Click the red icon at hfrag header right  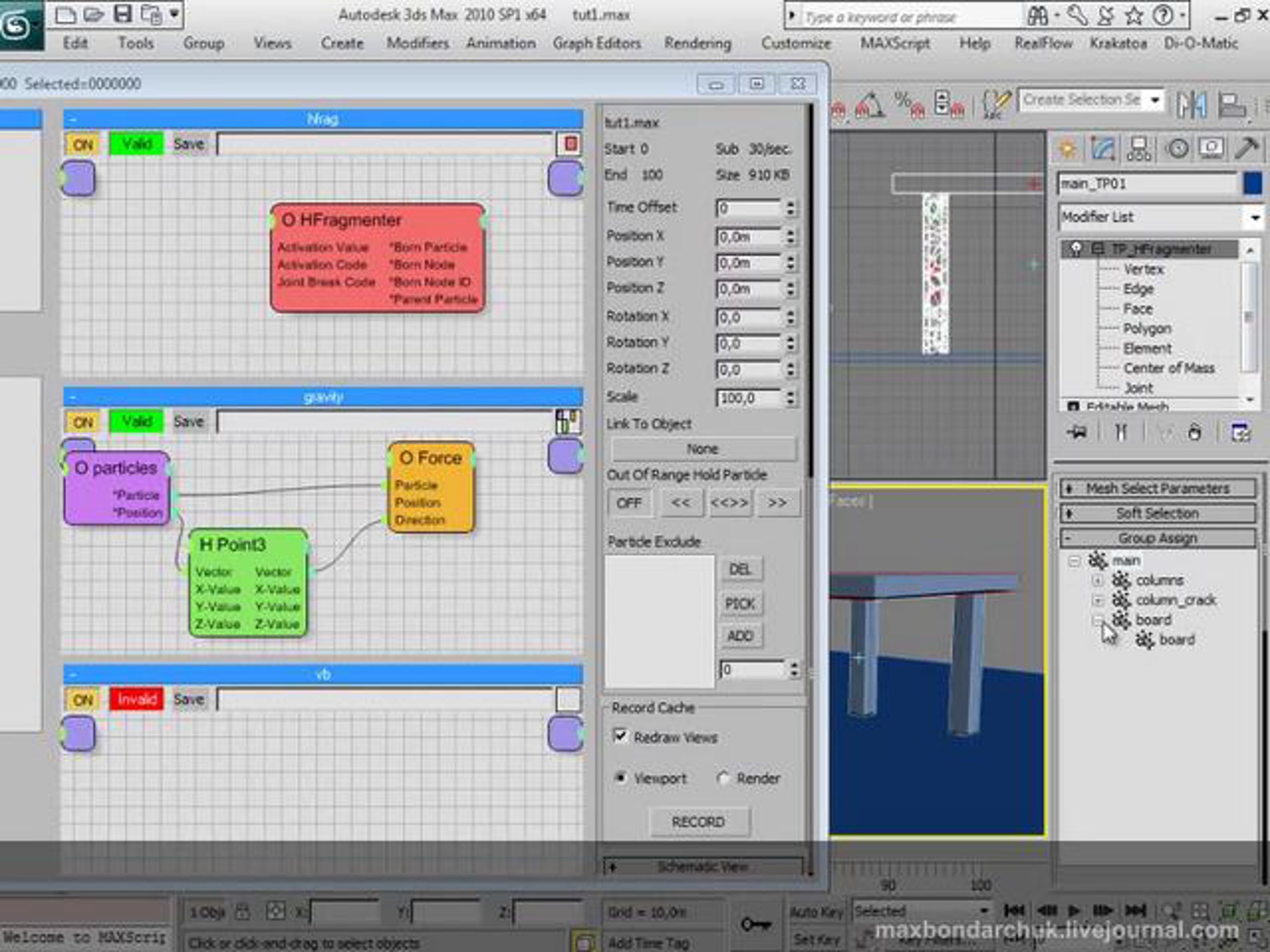click(x=569, y=143)
